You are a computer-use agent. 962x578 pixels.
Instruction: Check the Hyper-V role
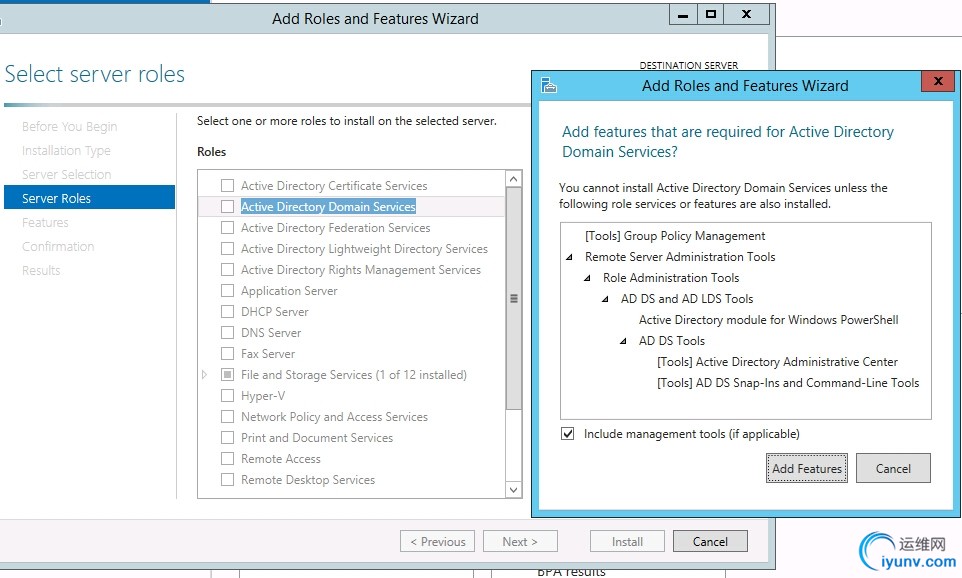228,395
